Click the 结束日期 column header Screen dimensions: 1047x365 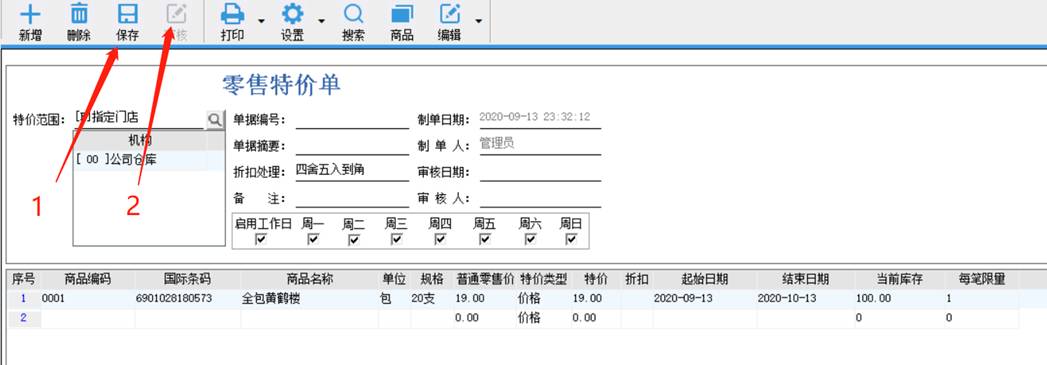(x=805, y=280)
